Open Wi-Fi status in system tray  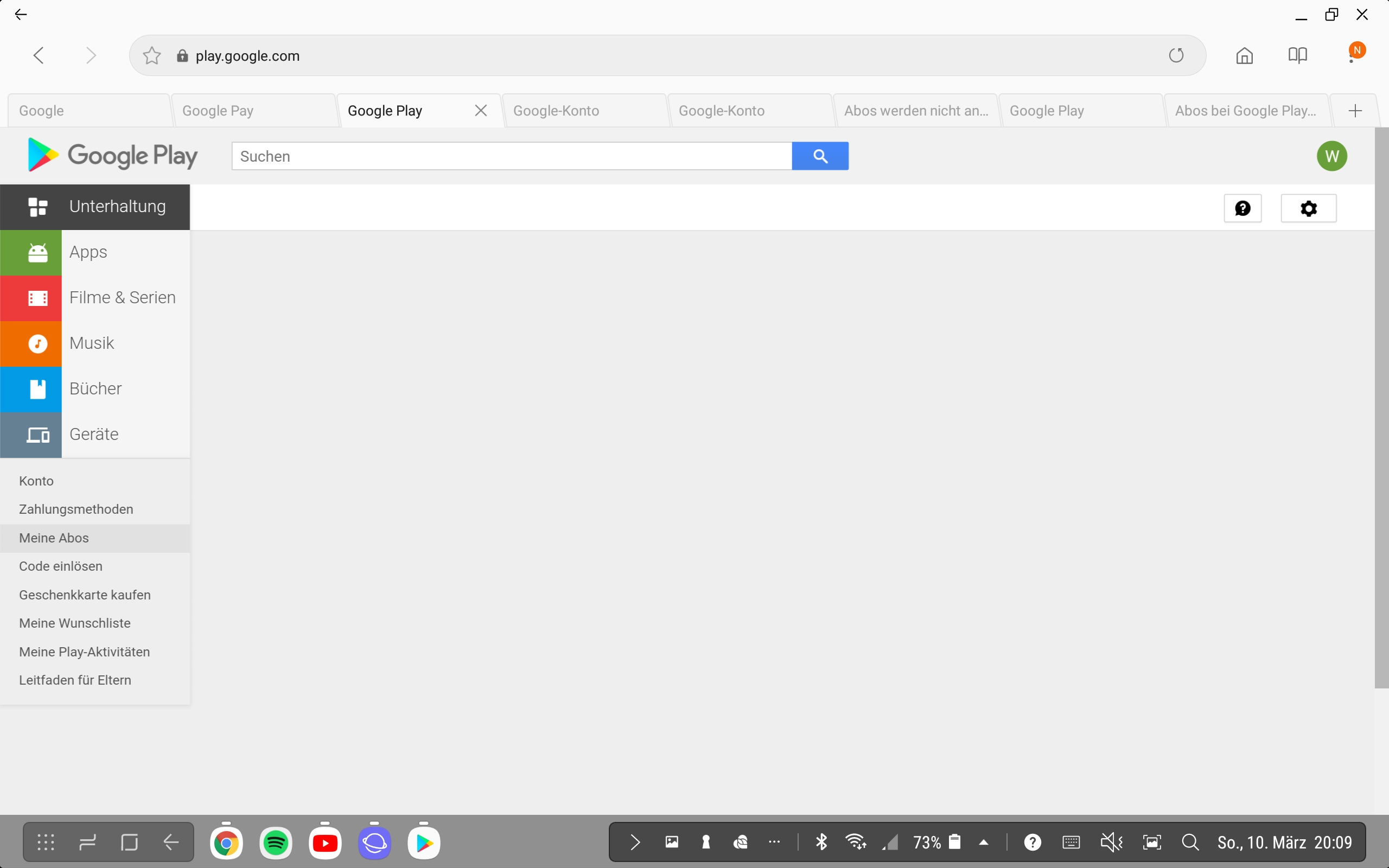(x=856, y=842)
